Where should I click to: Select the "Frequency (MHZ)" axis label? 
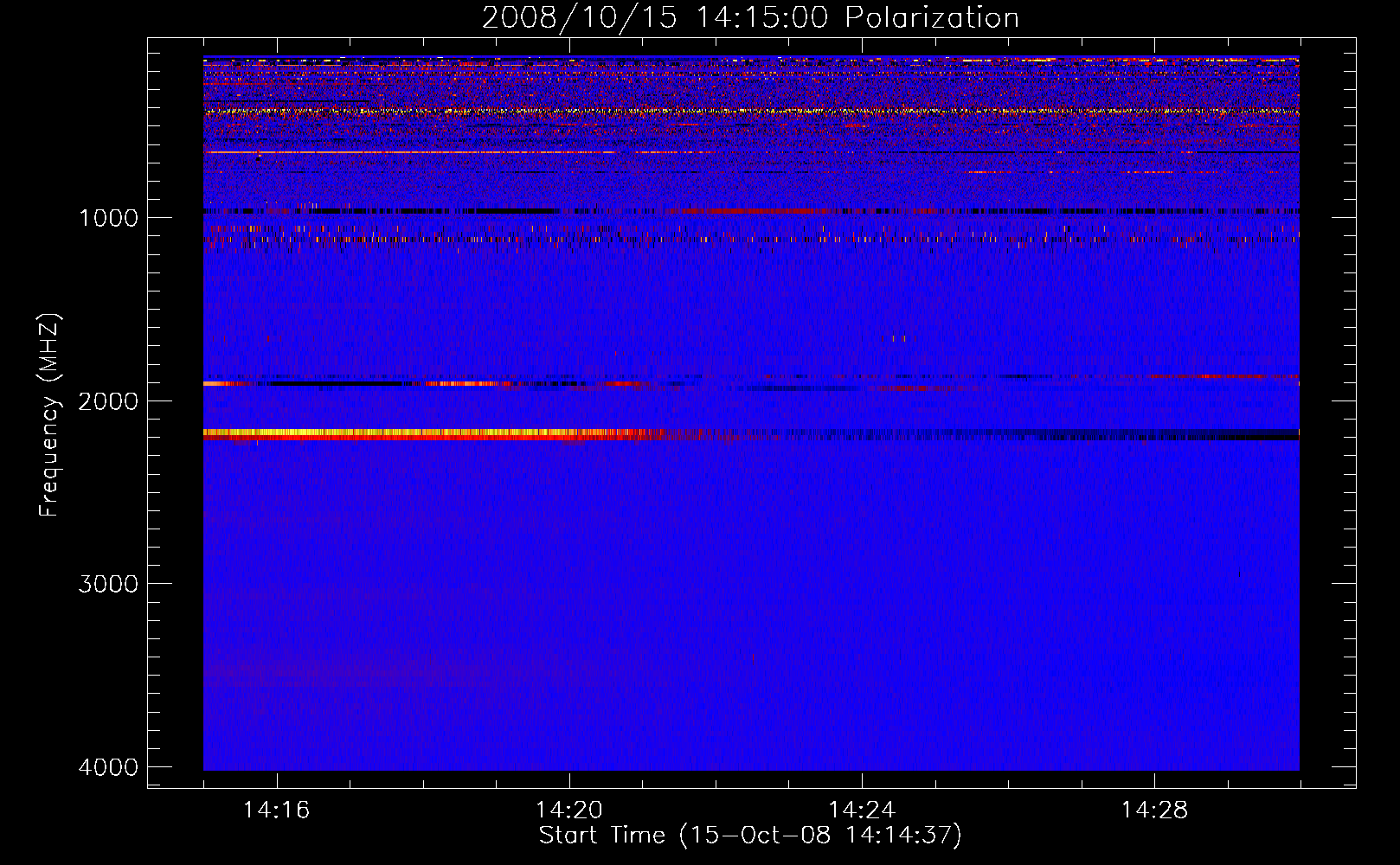(x=49, y=415)
